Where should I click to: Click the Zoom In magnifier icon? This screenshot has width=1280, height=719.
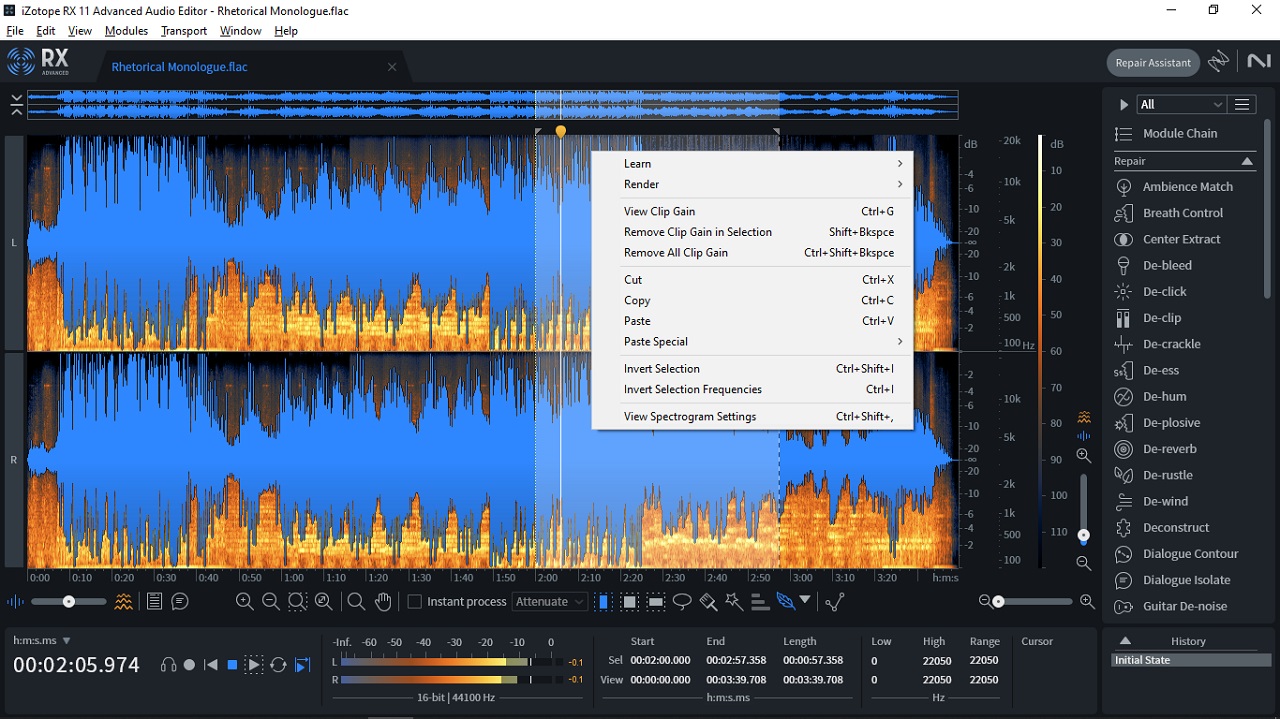[x=244, y=601]
